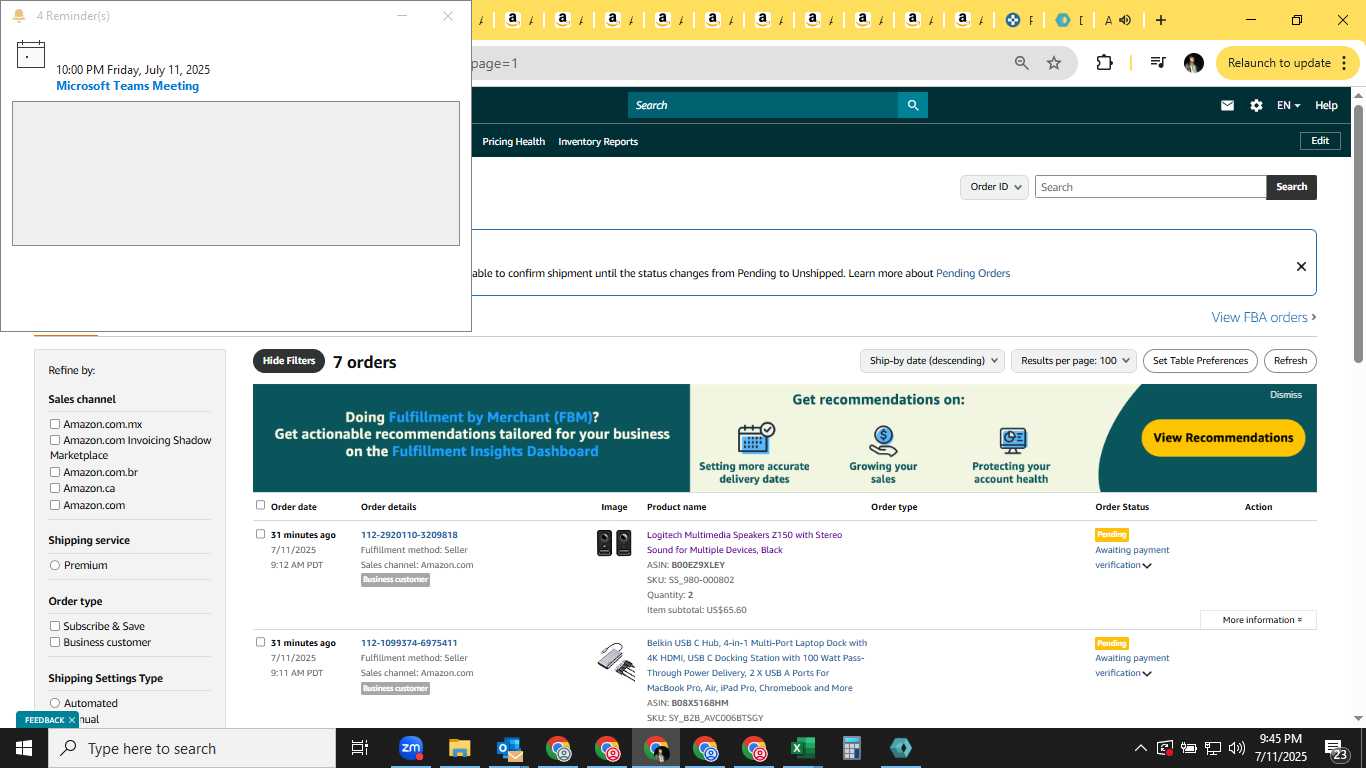Close the FEEDBACK tab with its x
This screenshot has width=1366, height=768.
(x=72, y=720)
